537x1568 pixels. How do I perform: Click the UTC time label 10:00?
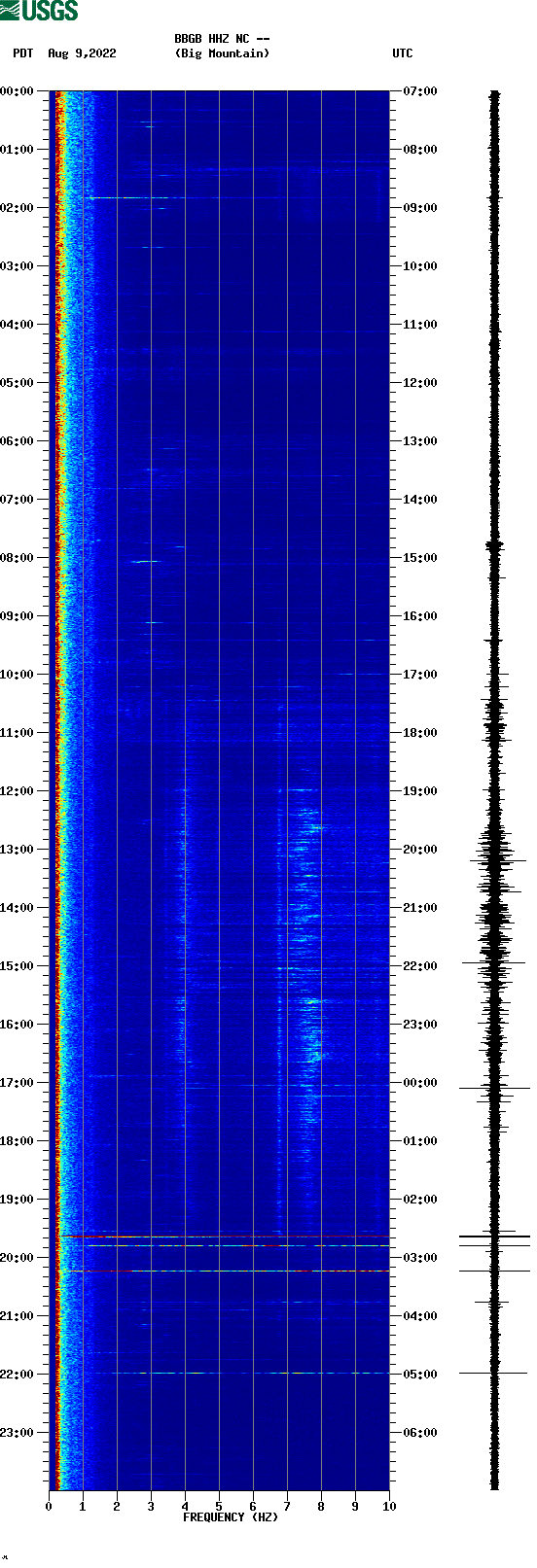pos(420,266)
